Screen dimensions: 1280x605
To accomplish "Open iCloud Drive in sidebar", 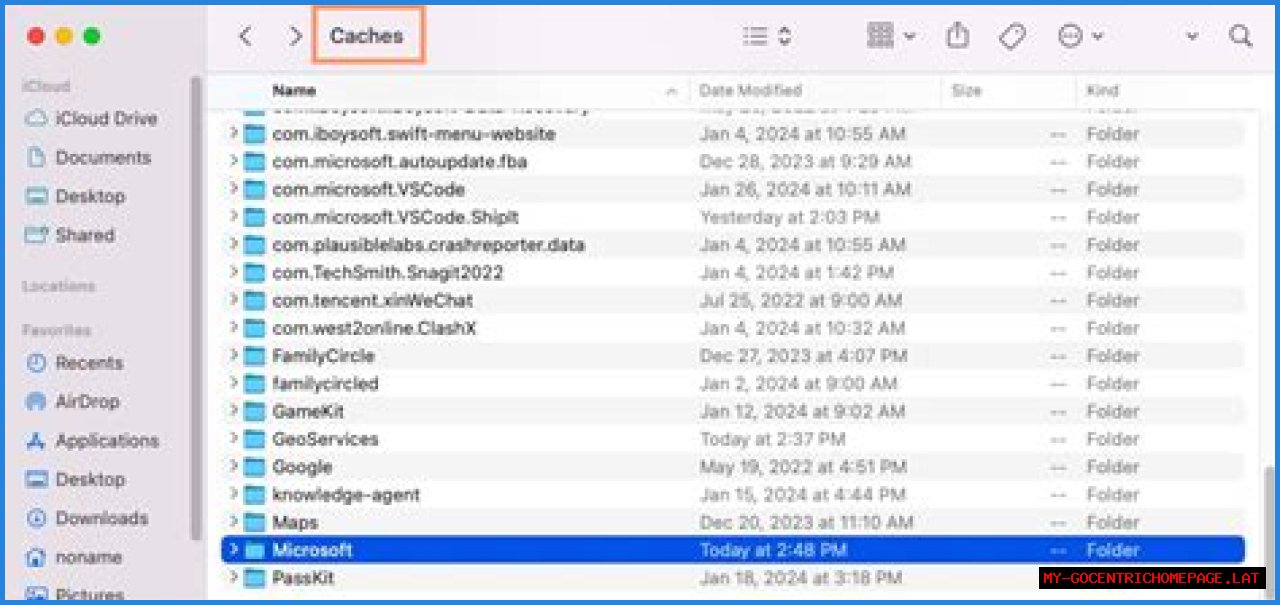I will point(105,119).
